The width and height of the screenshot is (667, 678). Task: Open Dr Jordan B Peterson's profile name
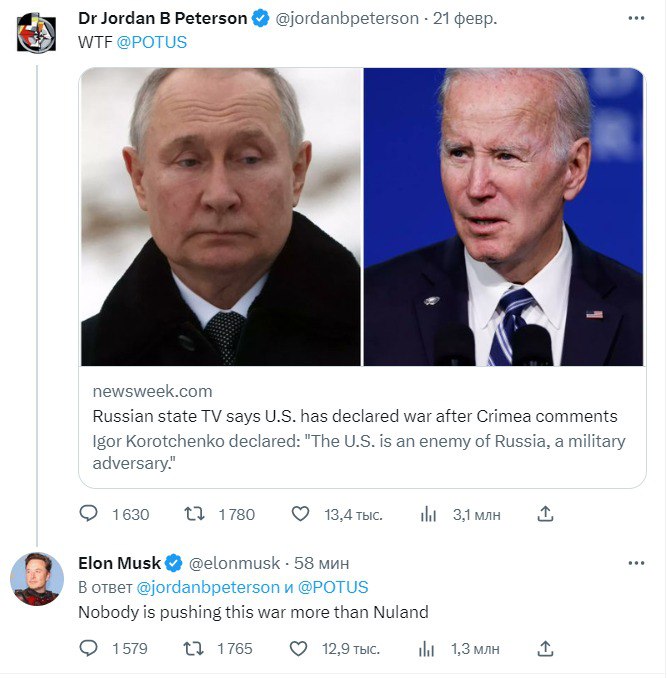click(x=162, y=19)
